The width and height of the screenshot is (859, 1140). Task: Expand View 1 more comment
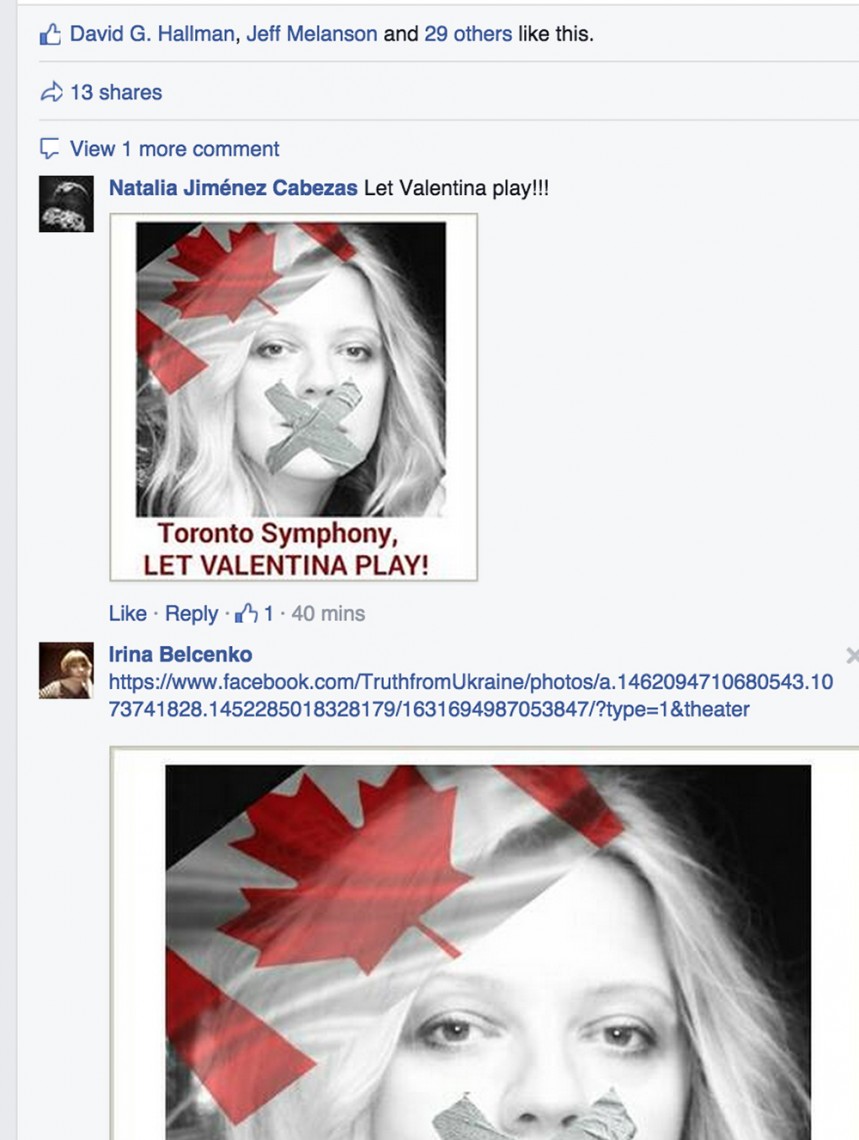click(x=174, y=149)
